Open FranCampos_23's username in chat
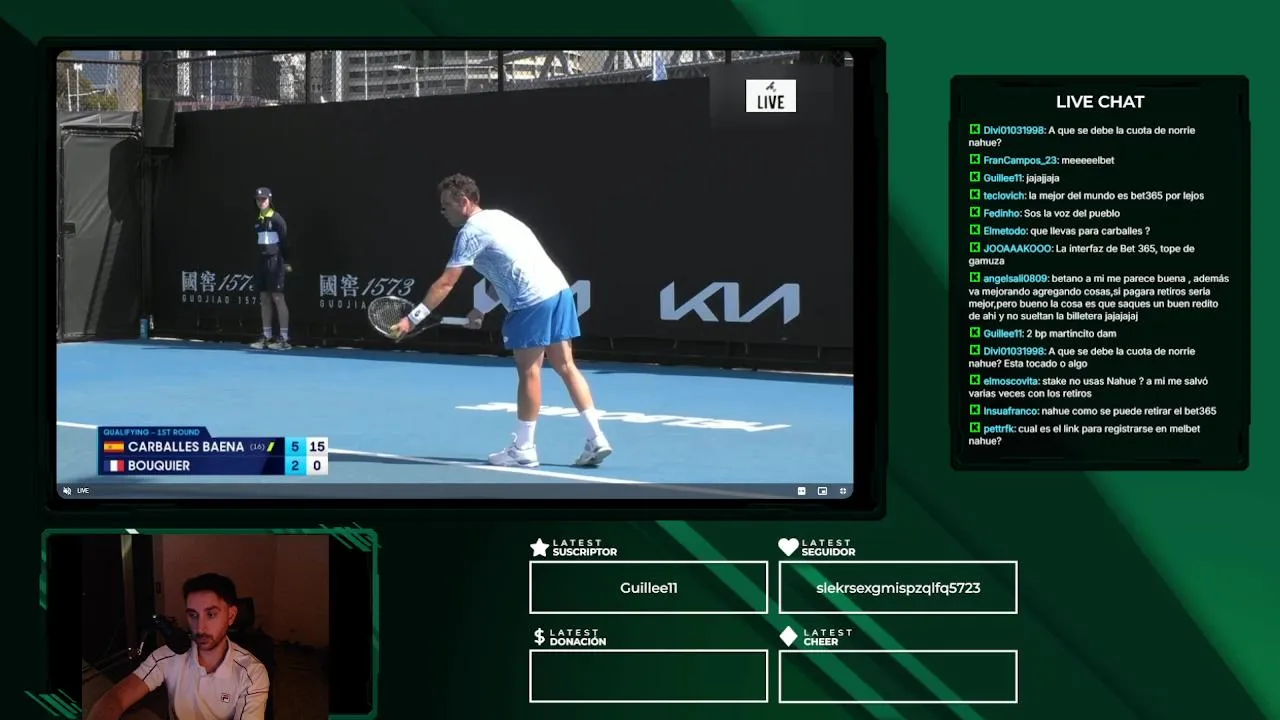 [x=1020, y=160]
